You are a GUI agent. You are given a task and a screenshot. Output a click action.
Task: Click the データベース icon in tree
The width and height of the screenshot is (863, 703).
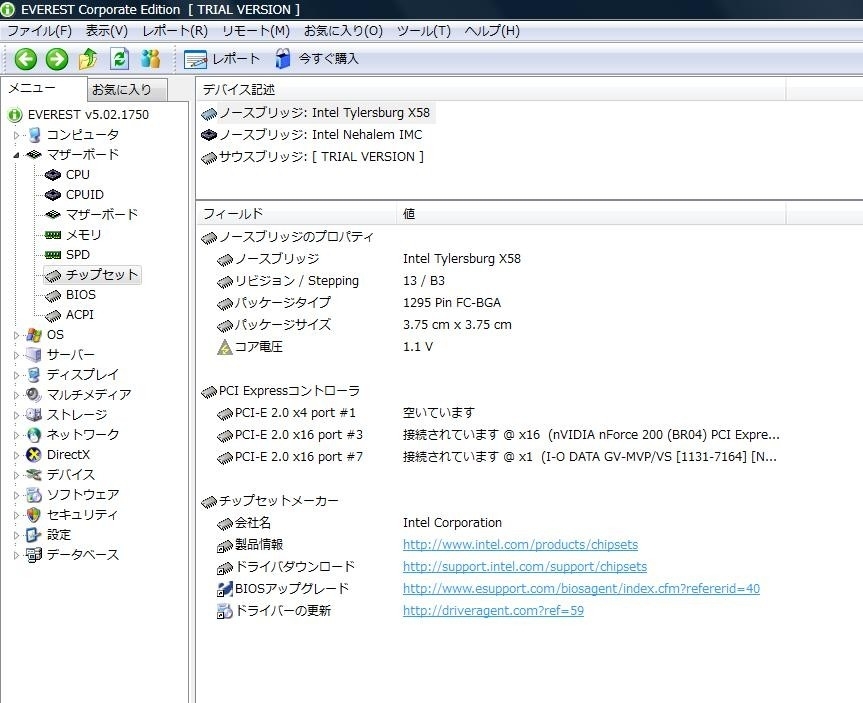(x=34, y=555)
